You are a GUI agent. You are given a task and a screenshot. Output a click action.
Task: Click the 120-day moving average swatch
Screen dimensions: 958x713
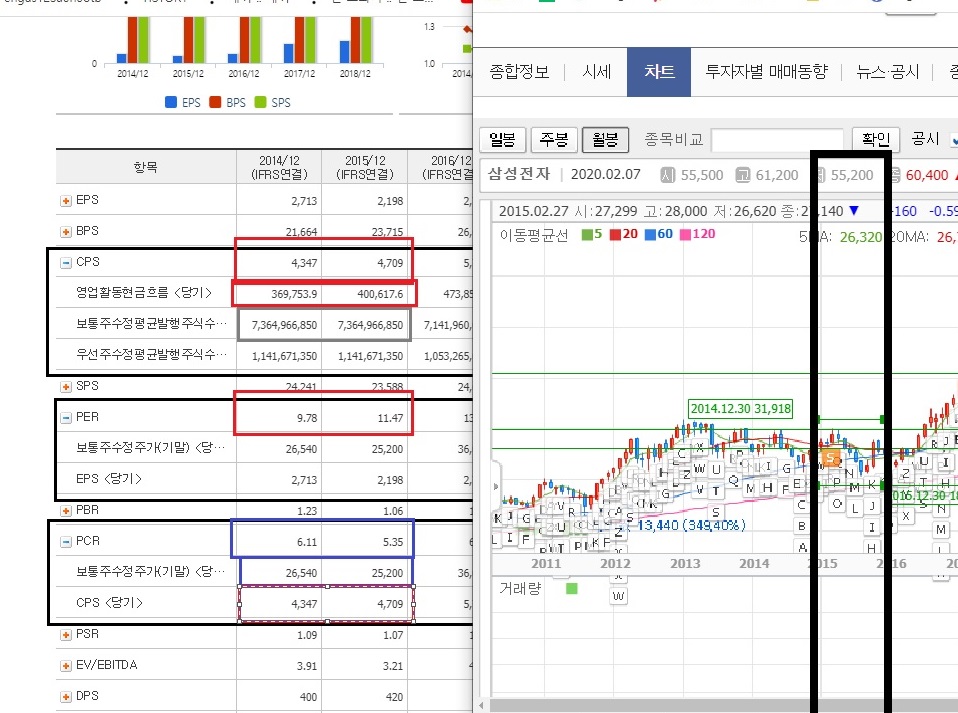(686, 234)
